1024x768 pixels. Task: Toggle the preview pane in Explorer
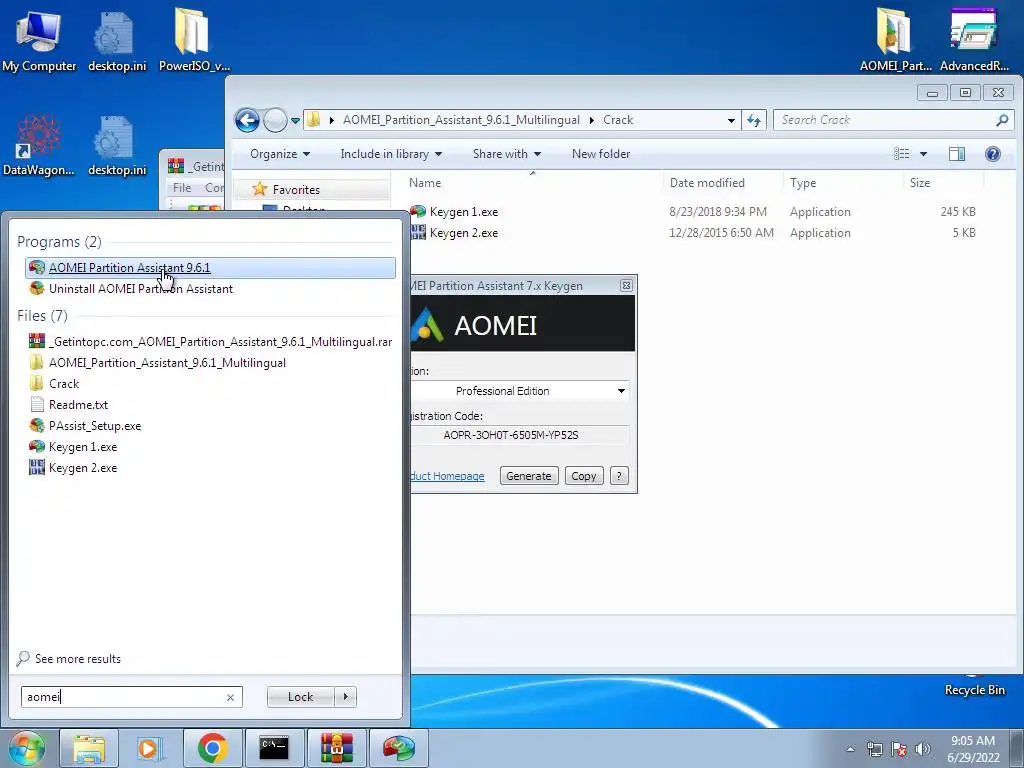[x=957, y=154]
